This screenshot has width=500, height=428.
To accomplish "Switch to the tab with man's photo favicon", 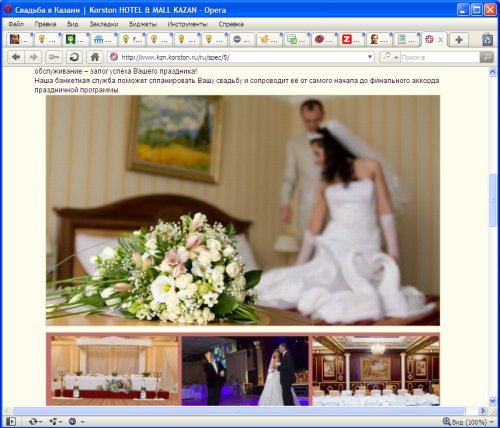I will tap(380, 40).
